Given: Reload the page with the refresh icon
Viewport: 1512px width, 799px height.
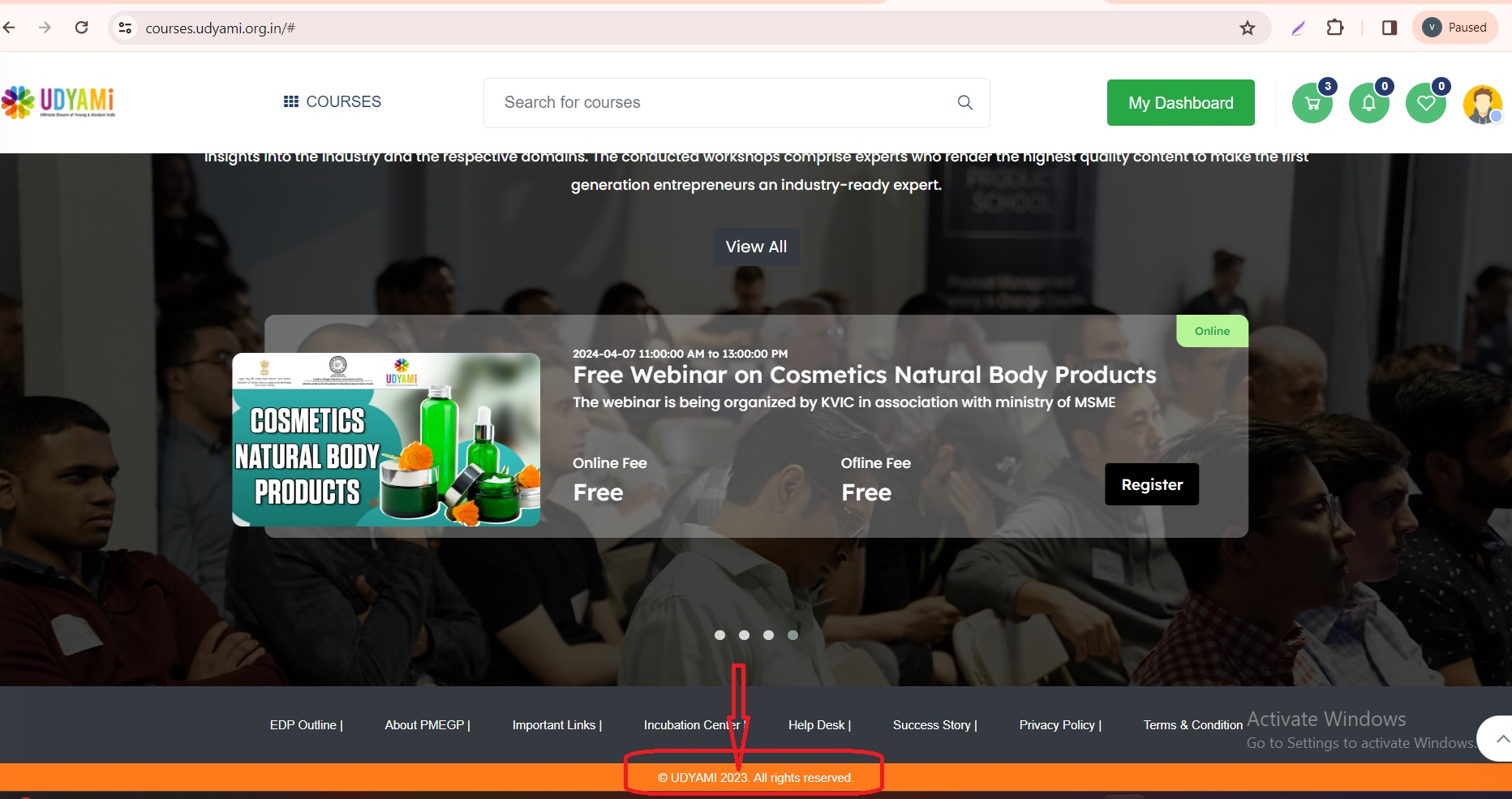Looking at the screenshot, I should click(81, 27).
